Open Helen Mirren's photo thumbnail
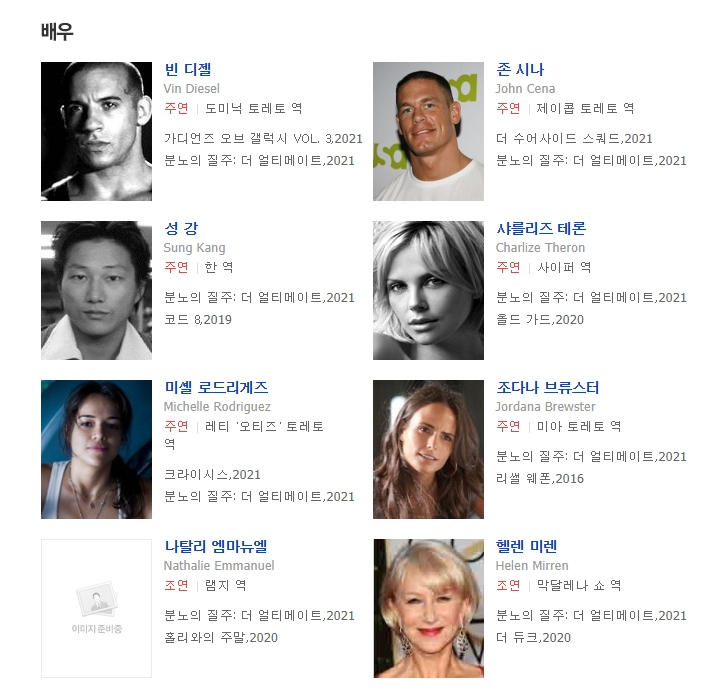Screen dimensions: 724x694 (x=428, y=608)
